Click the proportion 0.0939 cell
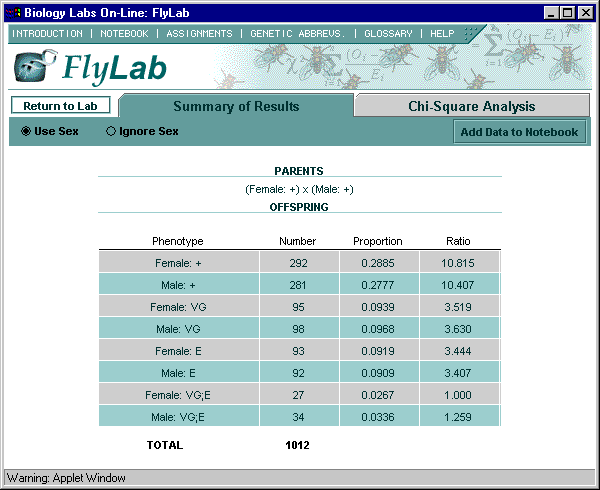The width and height of the screenshot is (600, 490). click(x=379, y=307)
